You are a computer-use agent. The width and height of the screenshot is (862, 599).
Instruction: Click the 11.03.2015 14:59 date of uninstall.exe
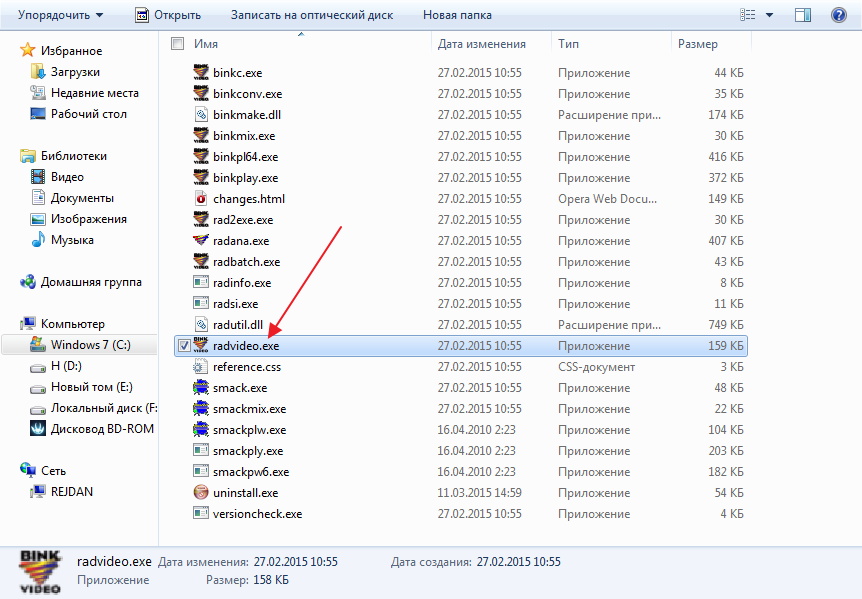tap(479, 492)
